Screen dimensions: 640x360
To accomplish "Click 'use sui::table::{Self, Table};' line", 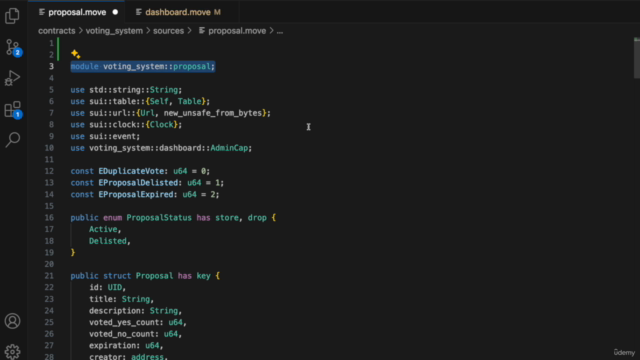I will point(140,101).
